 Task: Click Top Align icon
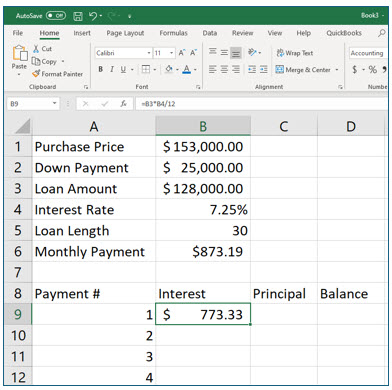pyautogui.click(x=212, y=52)
